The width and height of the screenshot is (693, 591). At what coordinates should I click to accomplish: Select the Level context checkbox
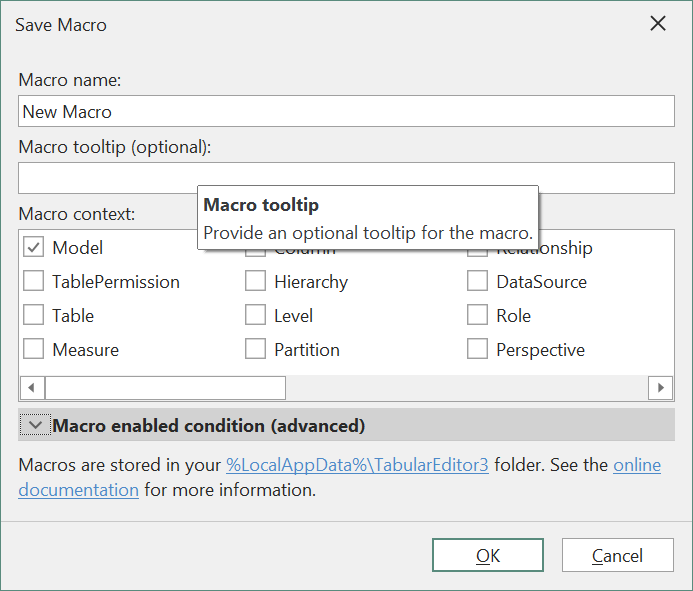[x=255, y=316]
